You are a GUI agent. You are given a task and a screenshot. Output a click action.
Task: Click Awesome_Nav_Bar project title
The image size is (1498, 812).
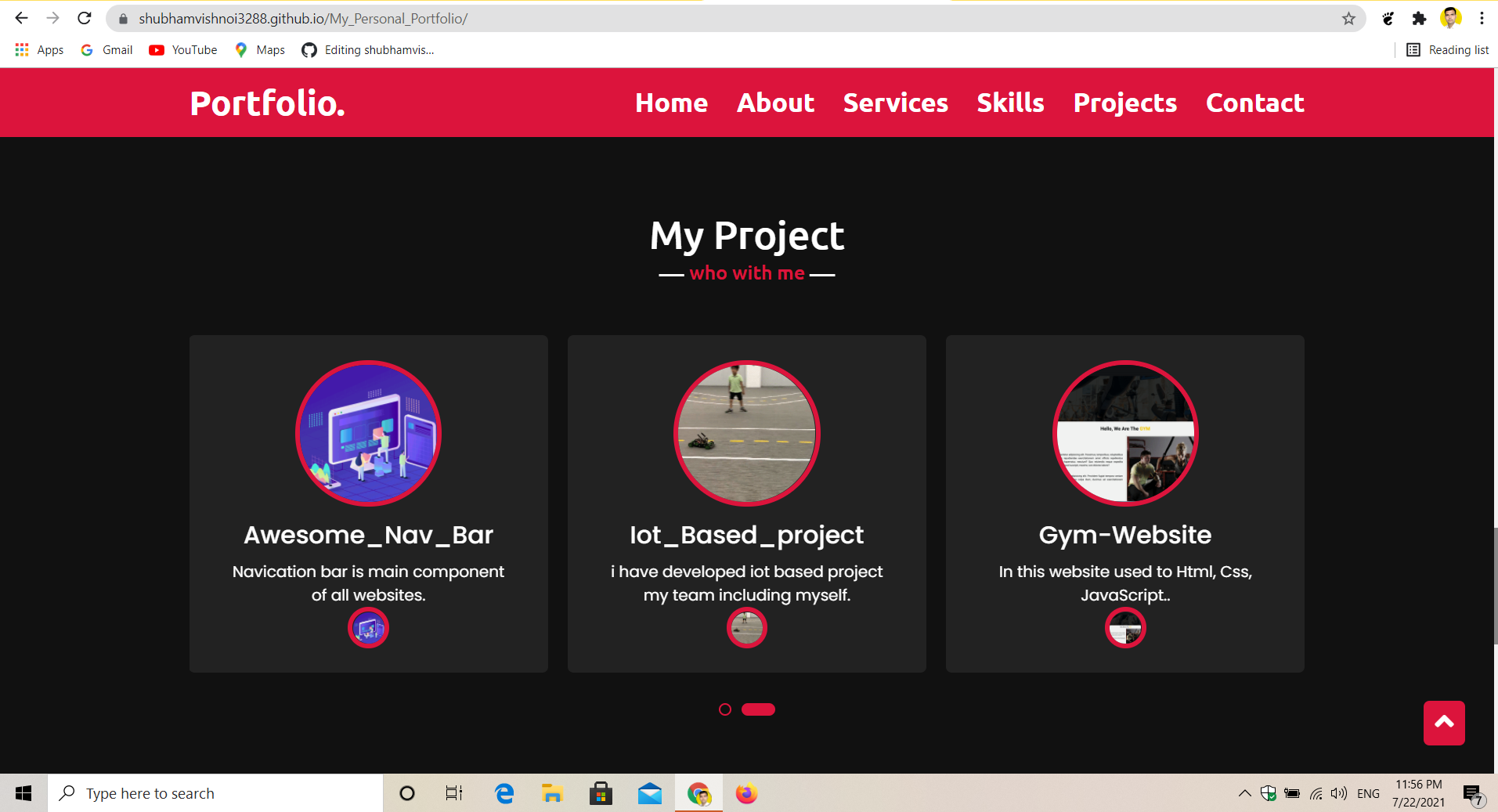click(x=368, y=535)
